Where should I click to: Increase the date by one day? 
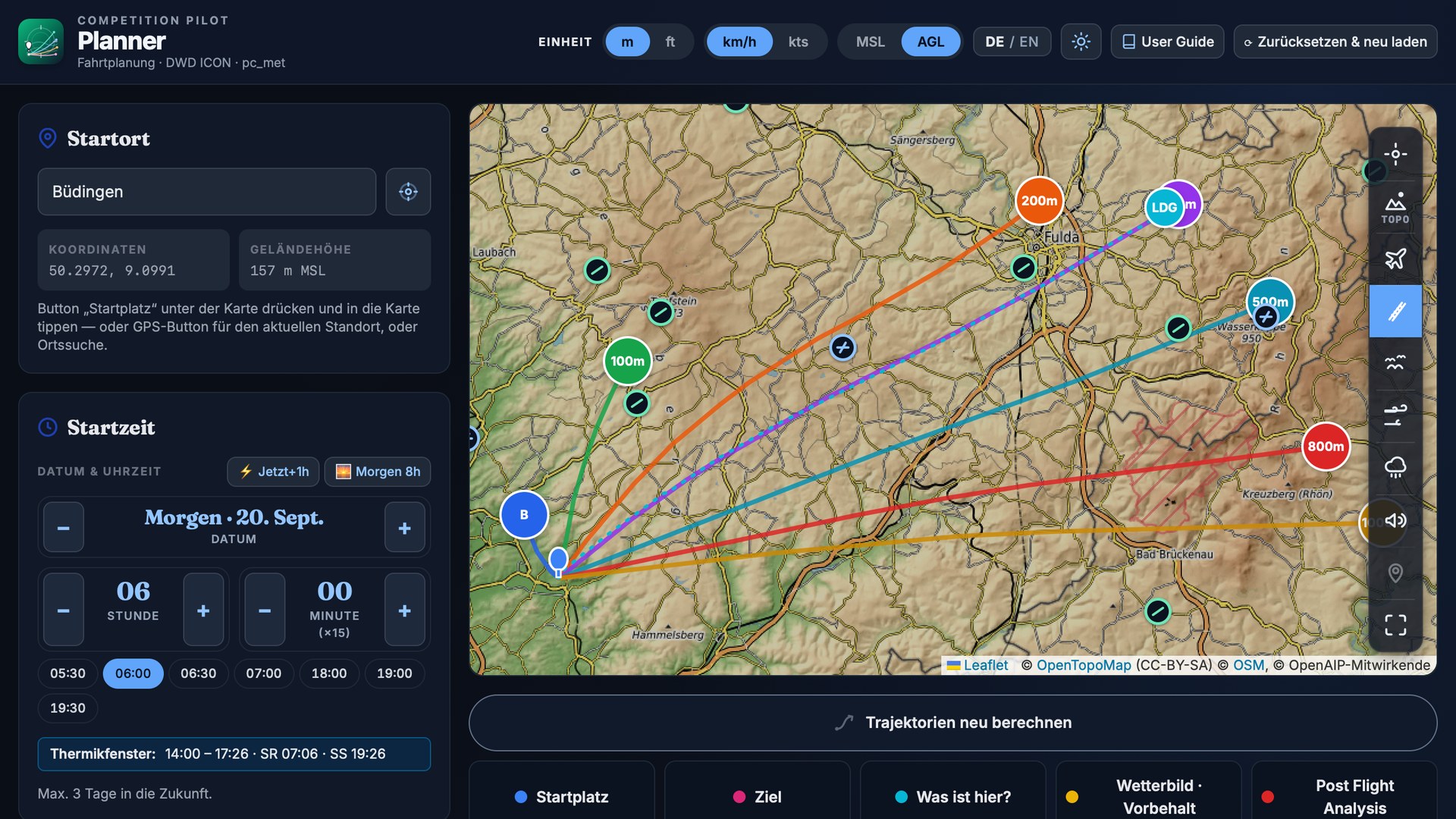coord(405,527)
